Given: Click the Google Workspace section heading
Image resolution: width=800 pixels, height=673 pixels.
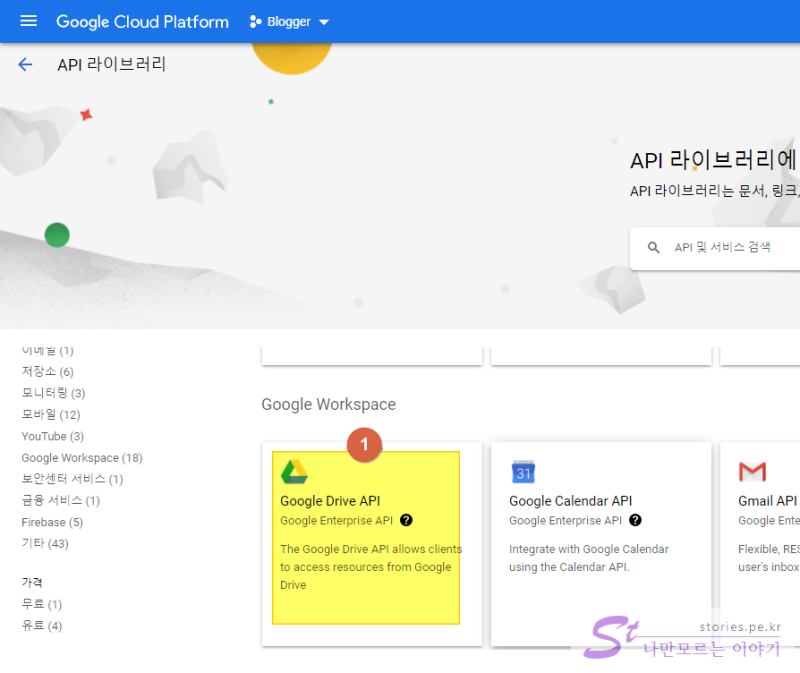Looking at the screenshot, I should click(329, 405).
